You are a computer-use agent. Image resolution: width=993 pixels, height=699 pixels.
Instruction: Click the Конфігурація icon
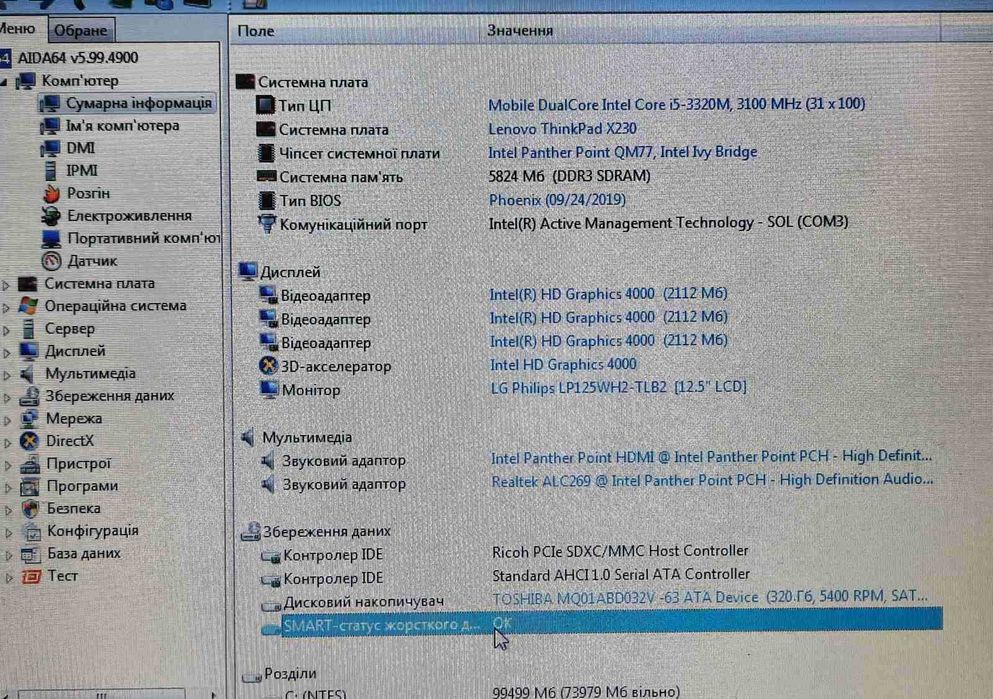point(31,531)
